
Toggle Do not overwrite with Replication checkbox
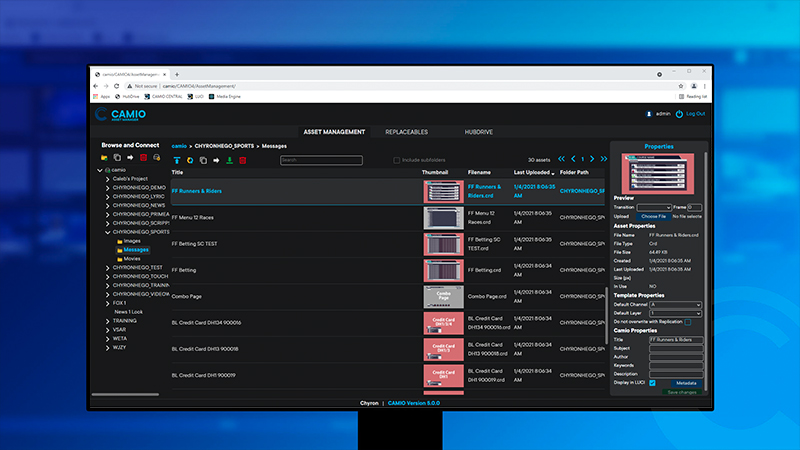pyautogui.click(x=688, y=322)
